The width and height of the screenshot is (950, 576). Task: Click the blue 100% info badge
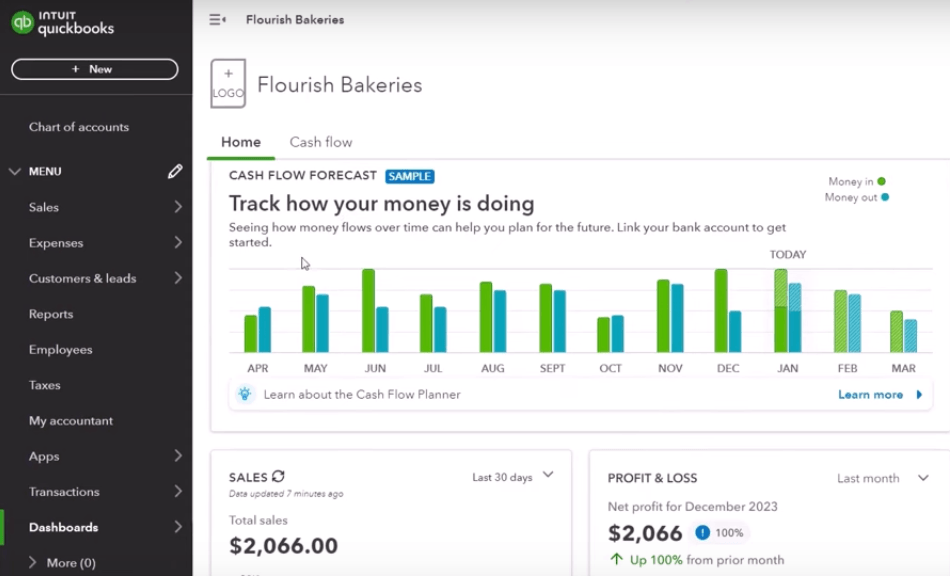701,533
